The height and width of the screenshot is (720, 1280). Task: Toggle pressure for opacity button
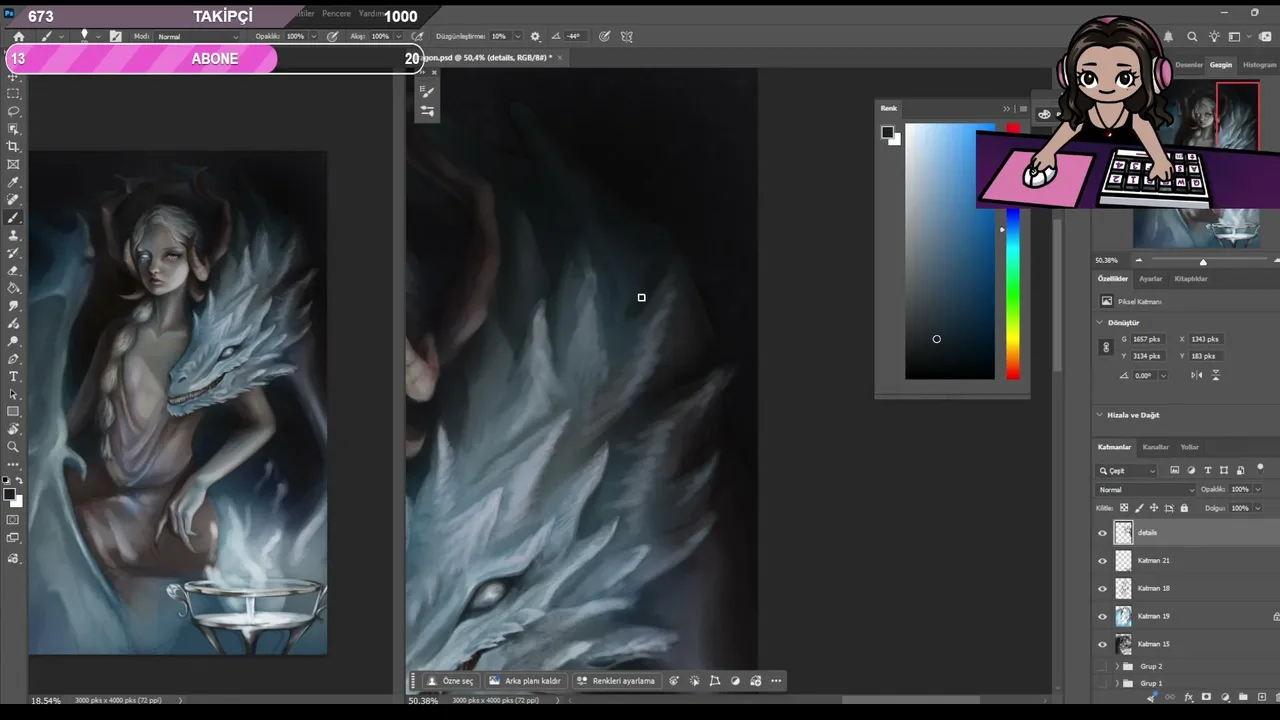pos(332,36)
